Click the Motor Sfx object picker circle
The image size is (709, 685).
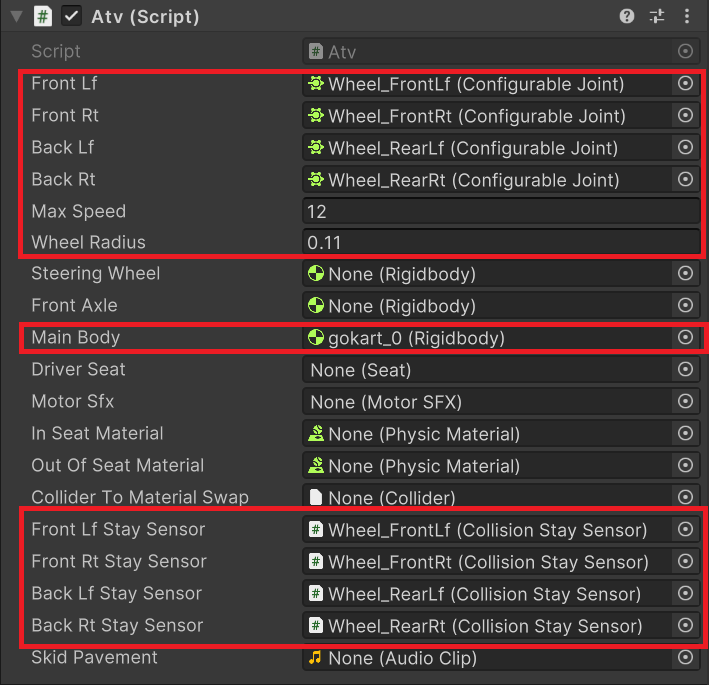tap(685, 402)
